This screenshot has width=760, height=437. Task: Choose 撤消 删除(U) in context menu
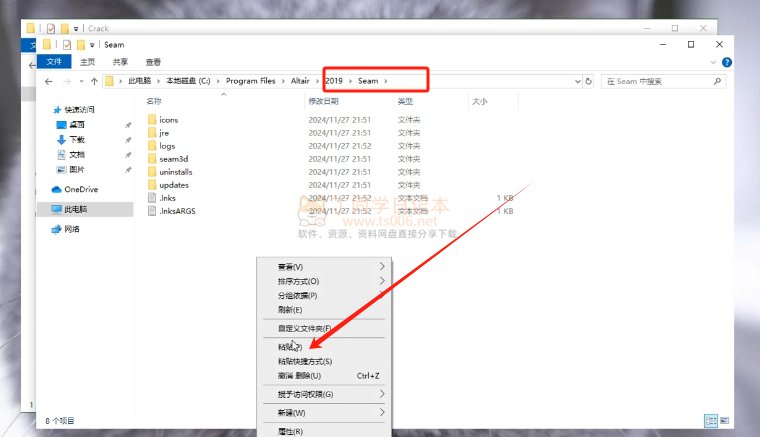[x=324, y=376]
